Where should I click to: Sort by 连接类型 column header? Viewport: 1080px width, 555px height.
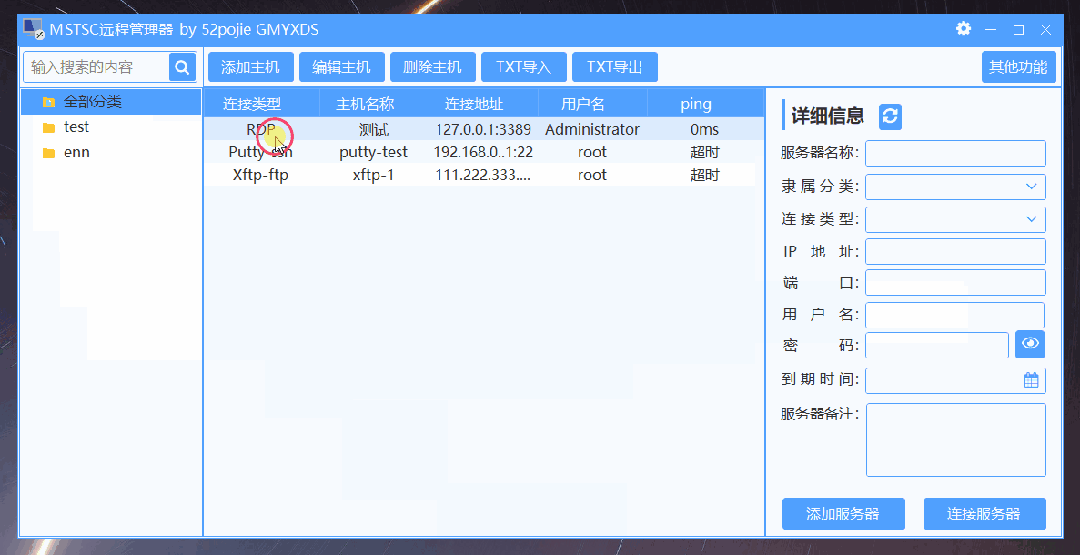(252, 104)
